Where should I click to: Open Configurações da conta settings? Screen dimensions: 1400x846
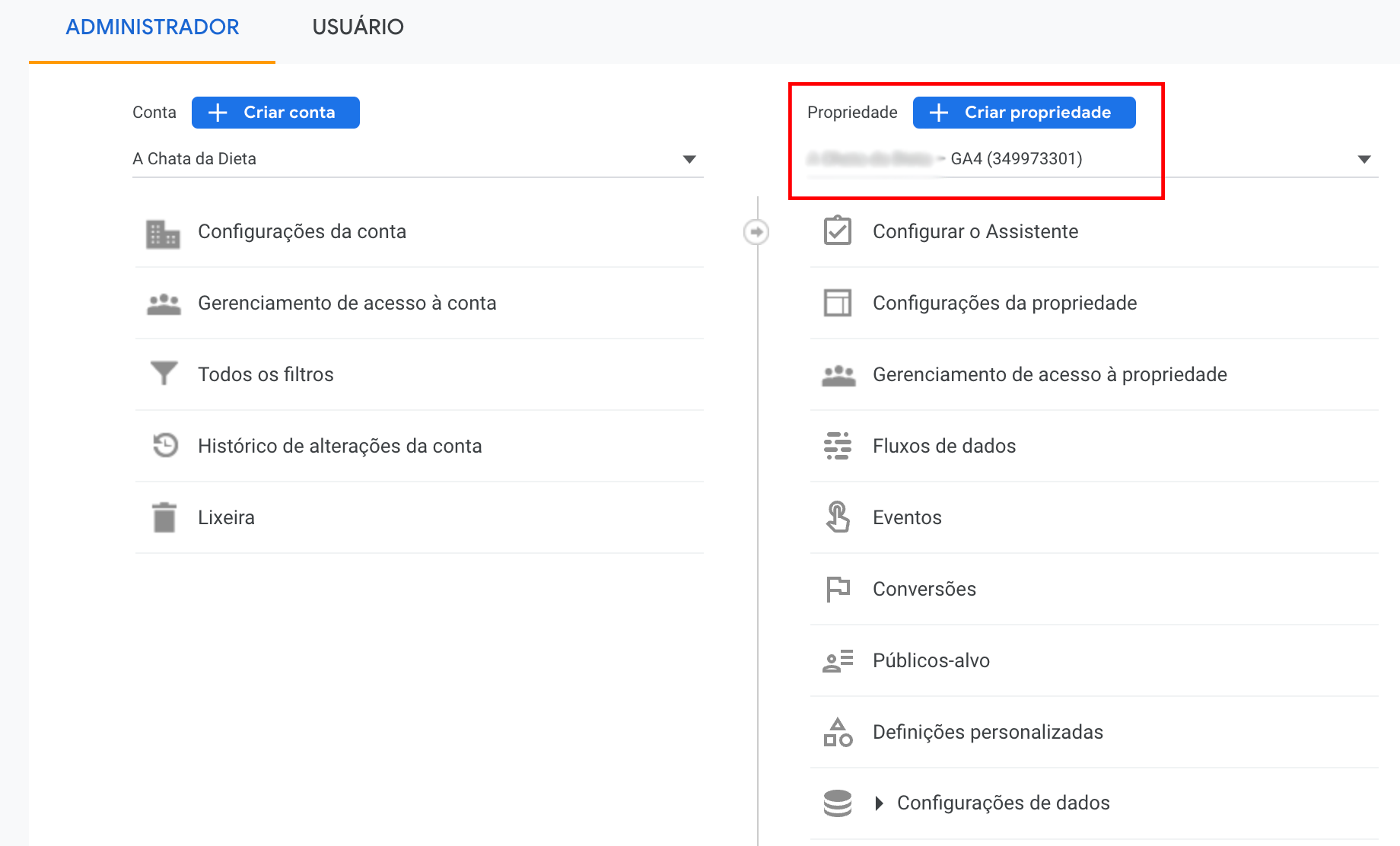302,231
